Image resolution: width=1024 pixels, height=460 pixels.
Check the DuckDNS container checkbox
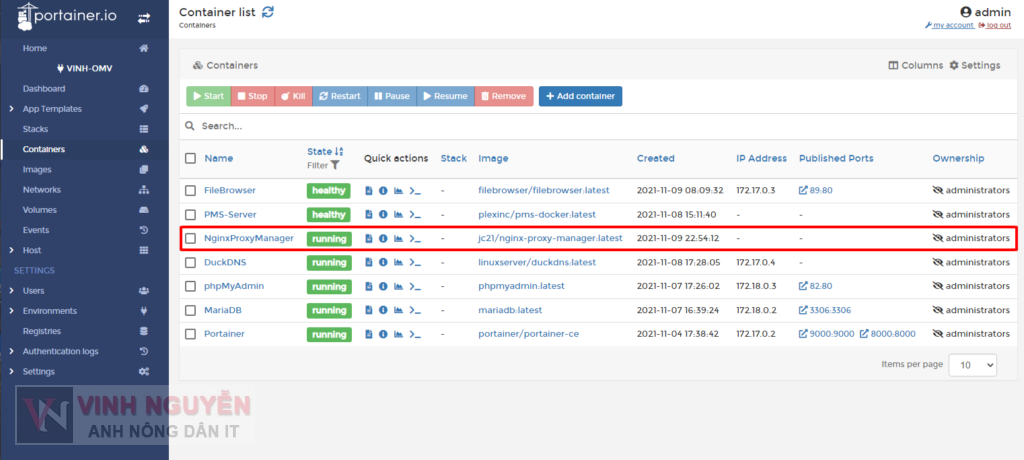(x=191, y=263)
